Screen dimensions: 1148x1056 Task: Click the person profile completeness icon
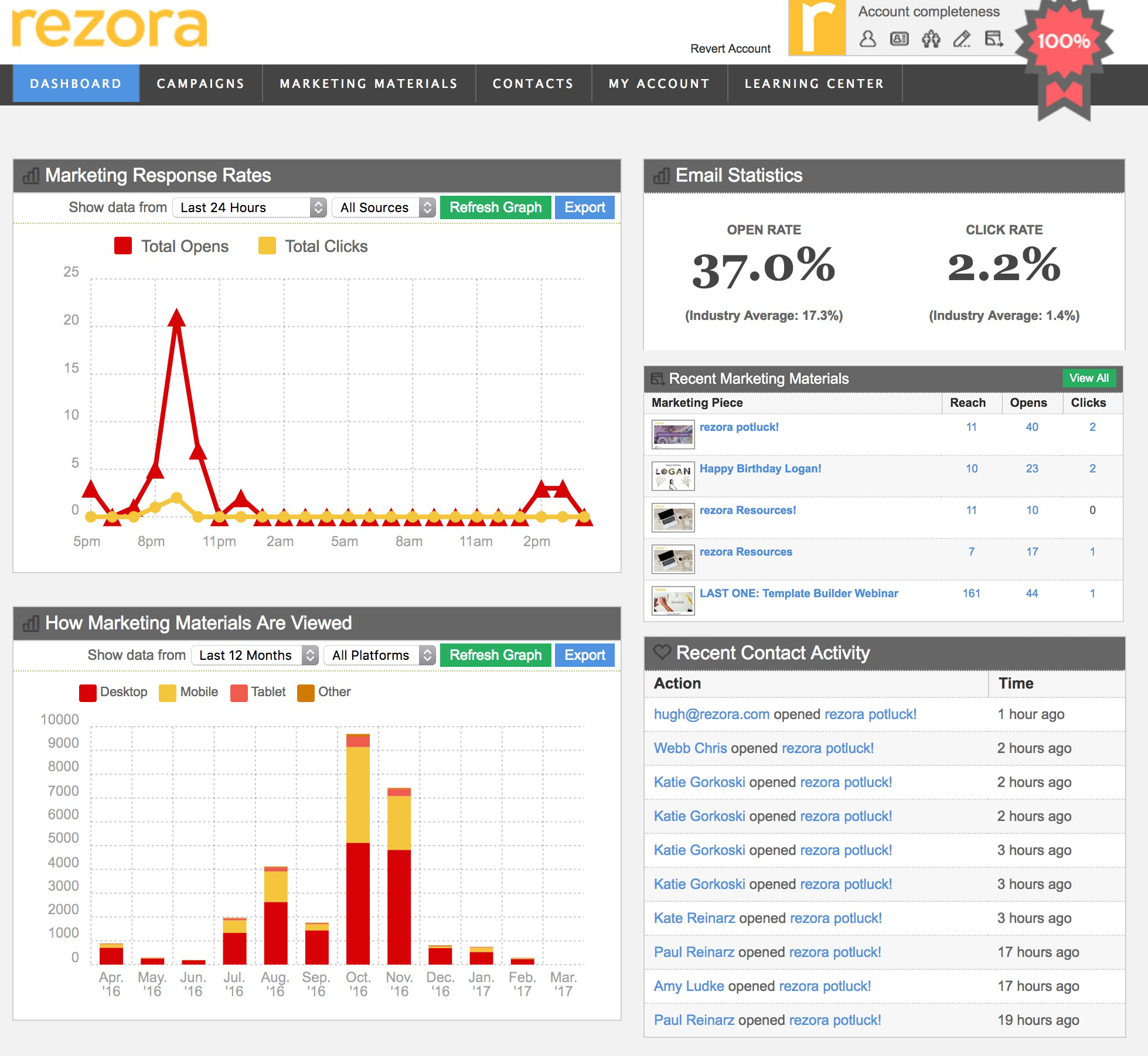point(868,39)
